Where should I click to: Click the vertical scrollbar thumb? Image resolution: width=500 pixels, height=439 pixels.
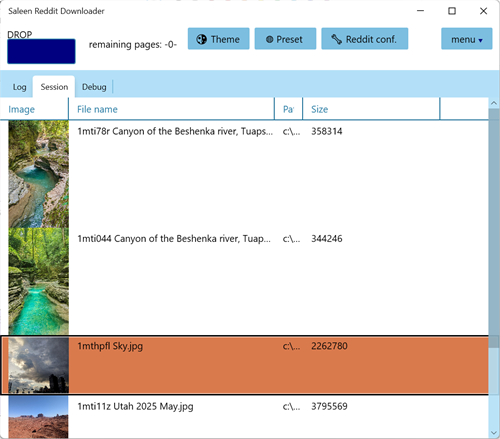pyautogui.click(x=494, y=228)
